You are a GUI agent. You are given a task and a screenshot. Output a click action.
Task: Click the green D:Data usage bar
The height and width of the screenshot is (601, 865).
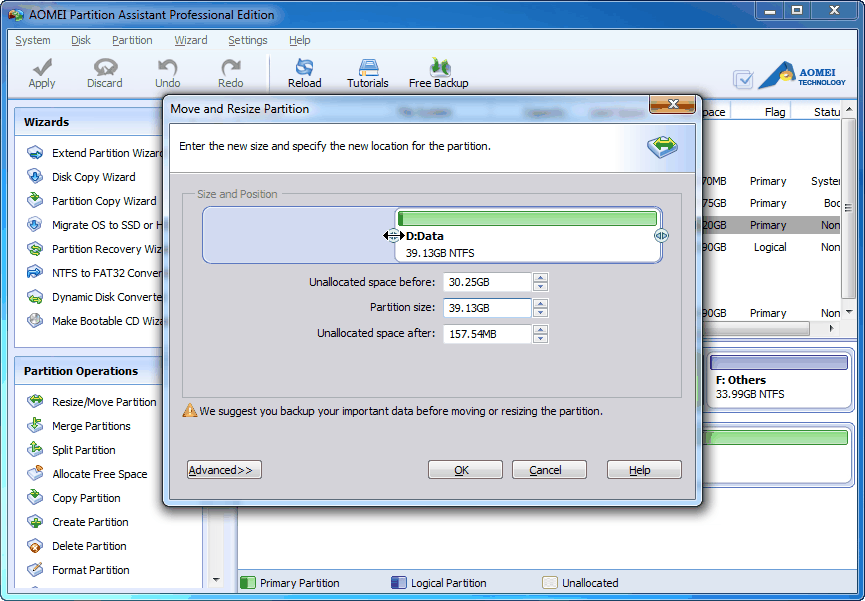tap(527, 218)
